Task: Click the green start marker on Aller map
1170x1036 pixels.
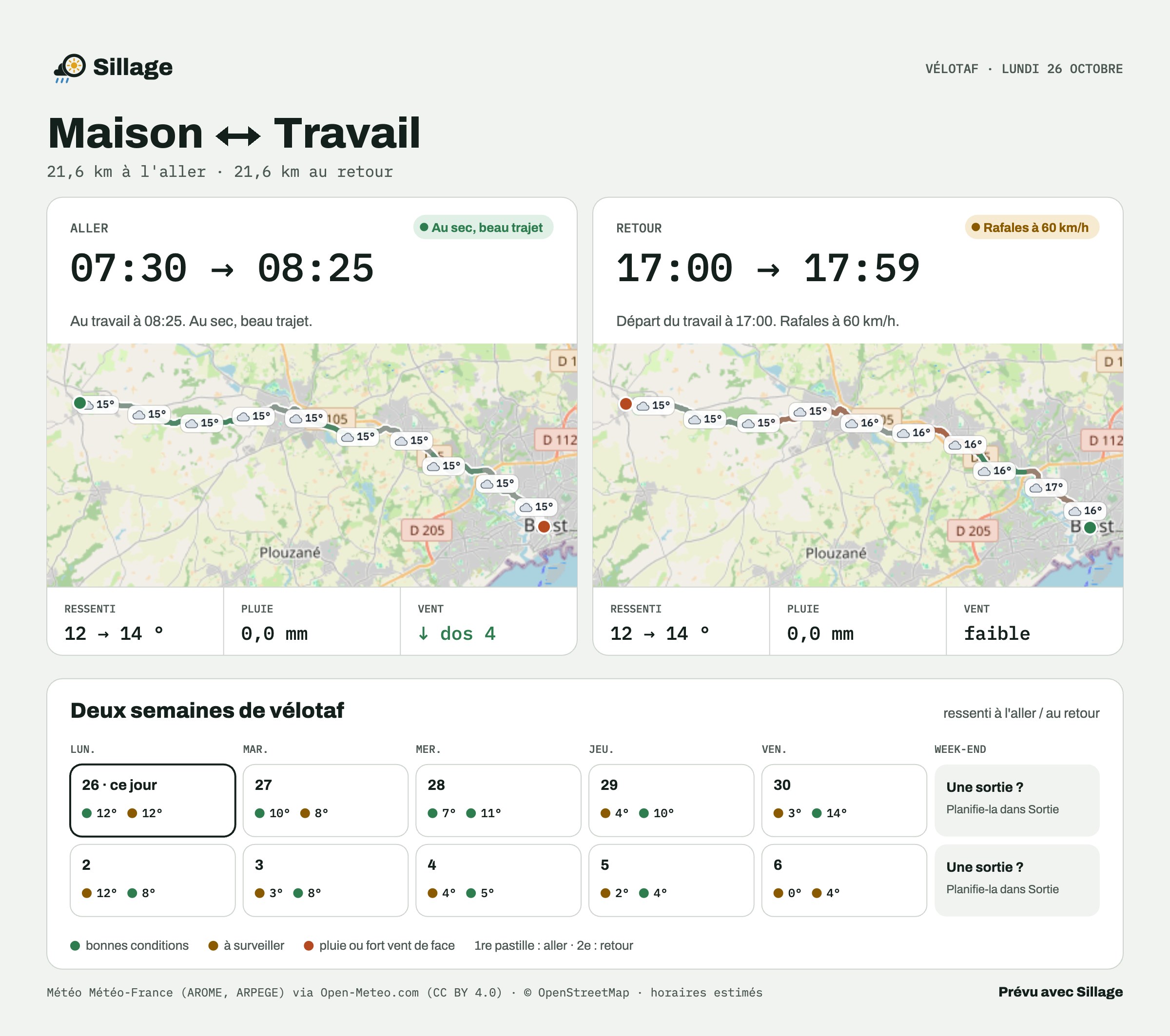Action: [x=80, y=403]
